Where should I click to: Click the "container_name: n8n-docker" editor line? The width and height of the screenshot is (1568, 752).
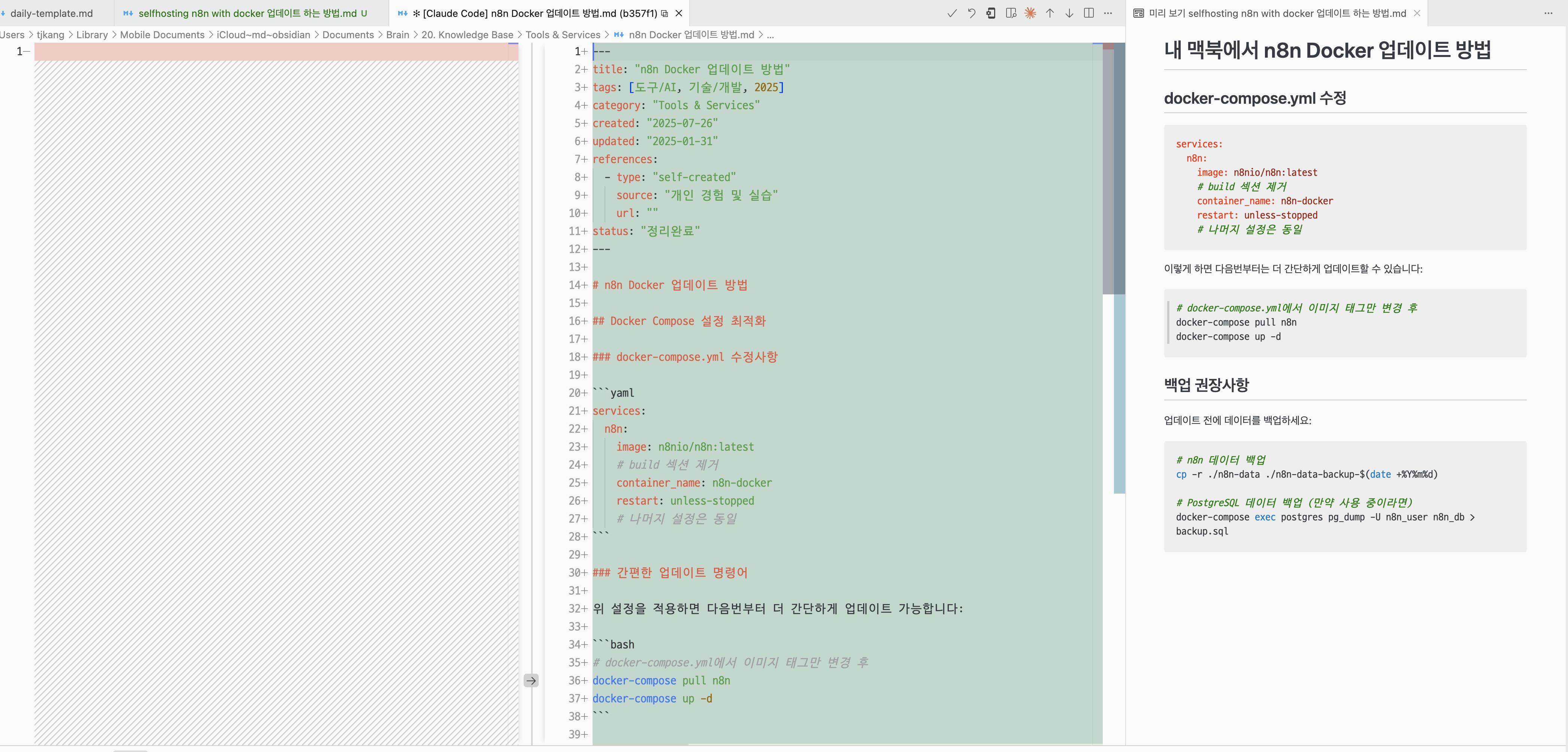[694, 482]
